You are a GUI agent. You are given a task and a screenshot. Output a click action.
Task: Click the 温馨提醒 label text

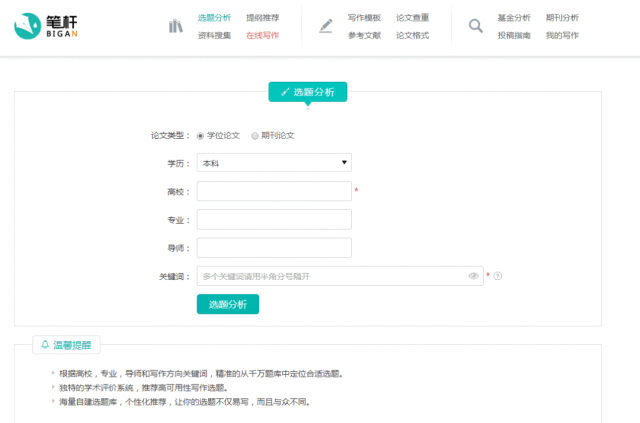[x=72, y=345]
